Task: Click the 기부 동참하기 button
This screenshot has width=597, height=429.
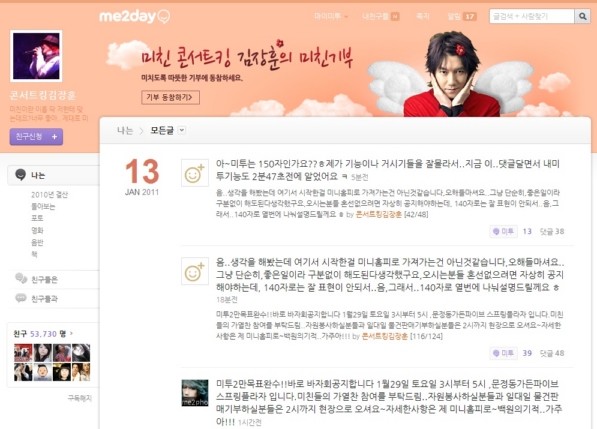Action: (x=170, y=97)
